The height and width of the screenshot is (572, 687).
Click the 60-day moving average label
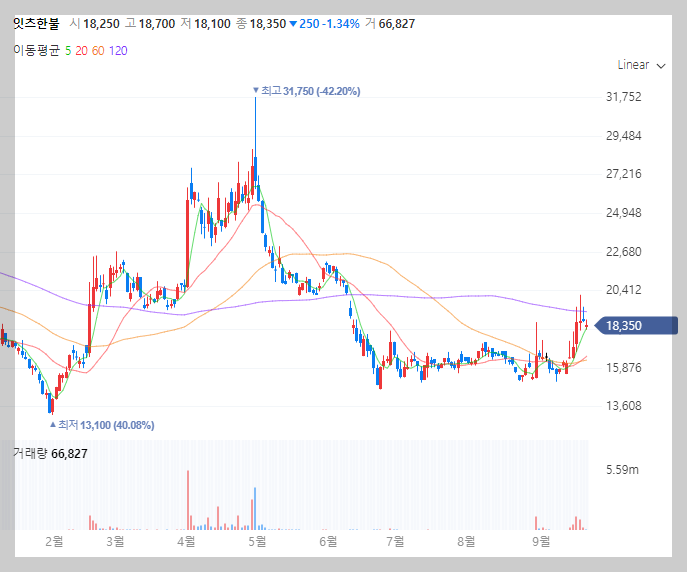tap(98, 51)
